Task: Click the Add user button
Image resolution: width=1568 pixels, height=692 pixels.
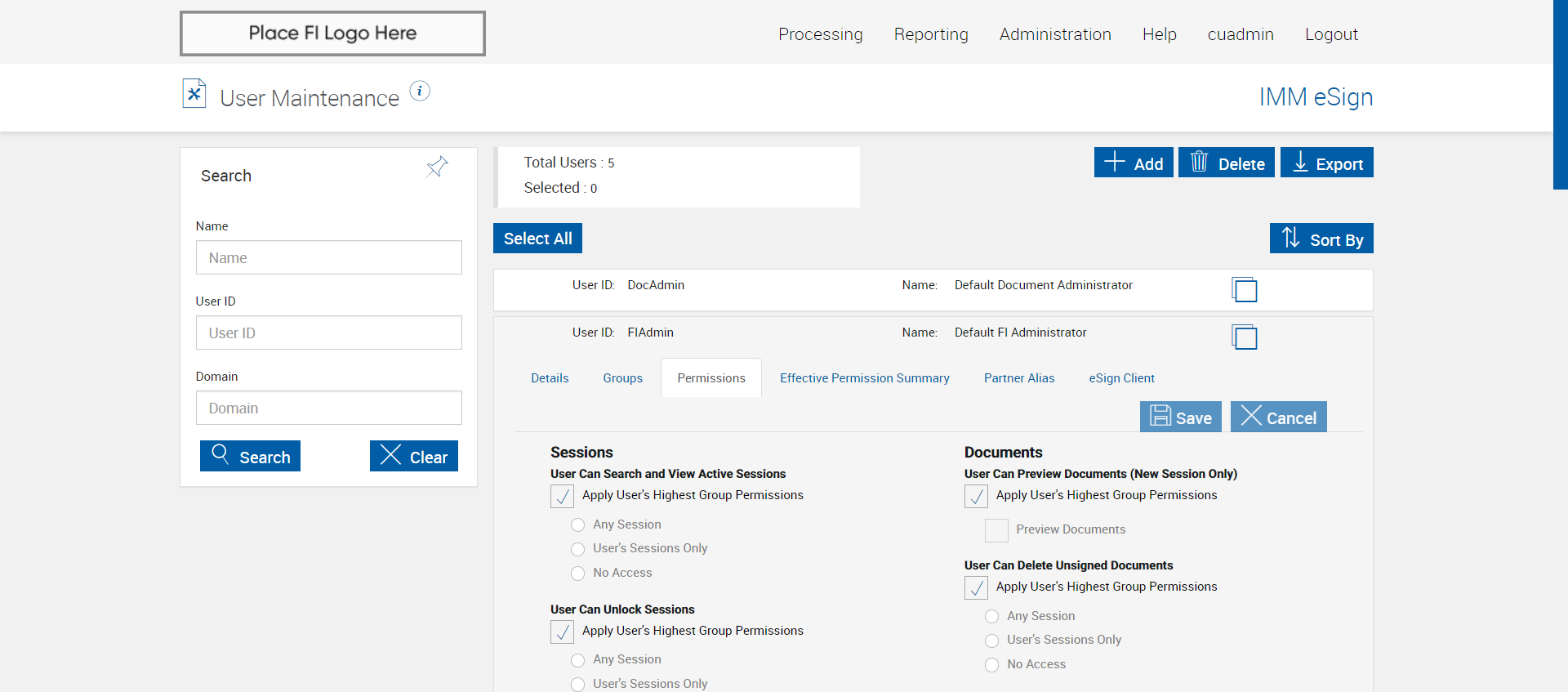Action: tap(1134, 163)
